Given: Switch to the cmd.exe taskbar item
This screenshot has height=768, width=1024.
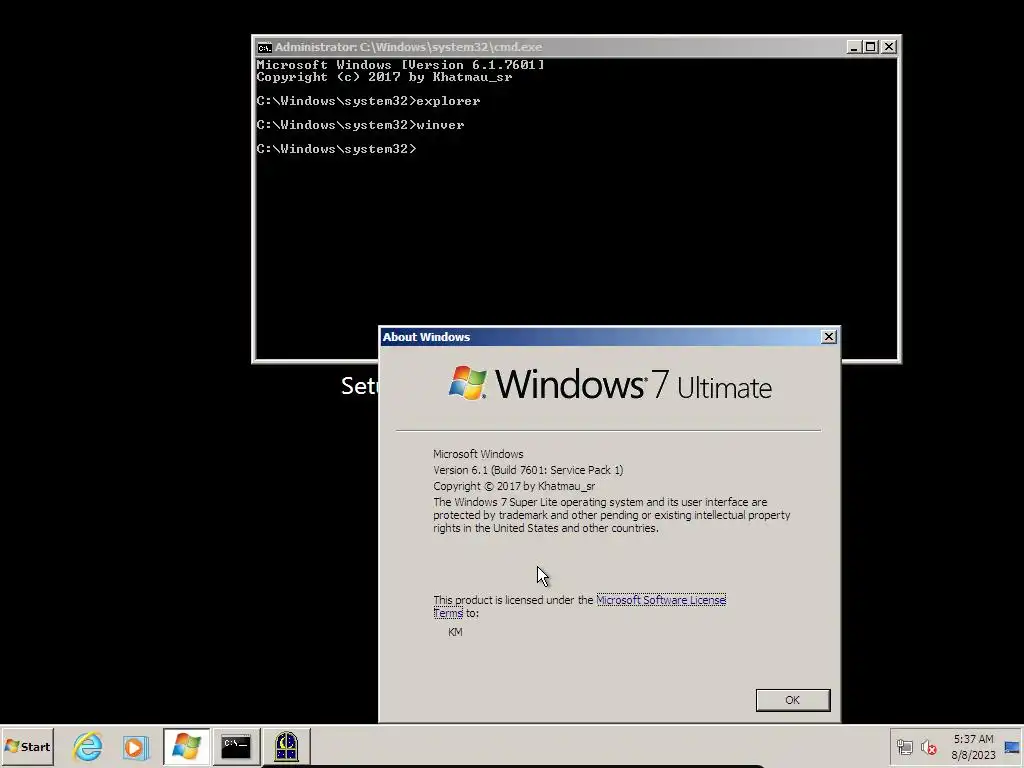Looking at the screenshot, I should pos(236,746).
